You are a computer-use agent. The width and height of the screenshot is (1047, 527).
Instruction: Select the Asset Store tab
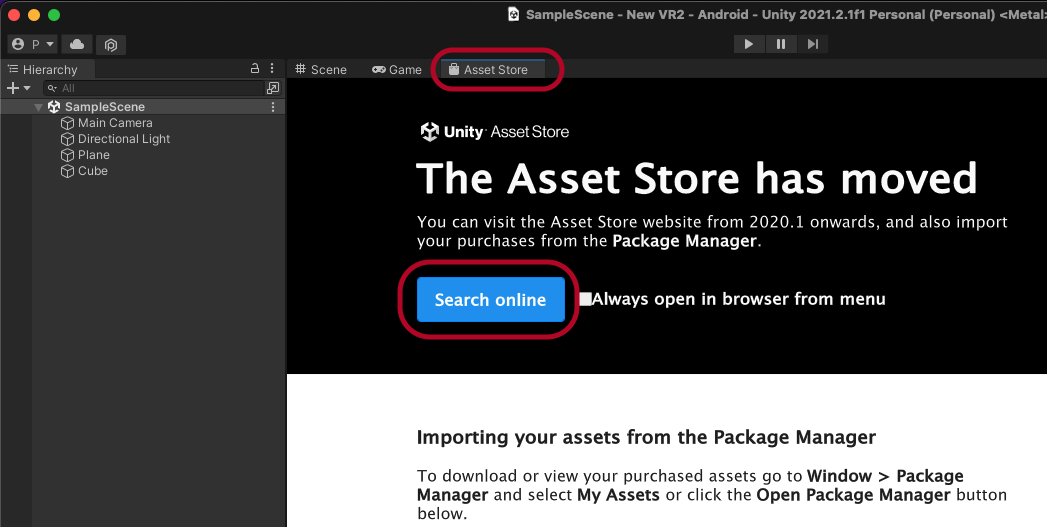pos(493,69)
